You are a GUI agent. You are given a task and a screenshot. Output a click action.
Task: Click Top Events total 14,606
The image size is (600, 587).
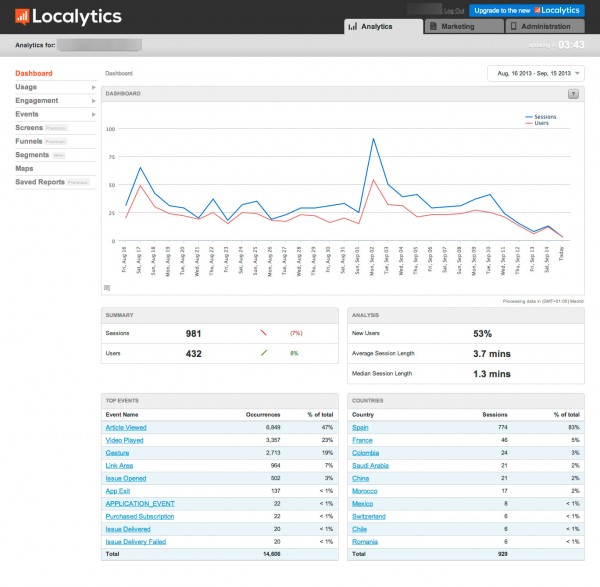coord(272,554)
